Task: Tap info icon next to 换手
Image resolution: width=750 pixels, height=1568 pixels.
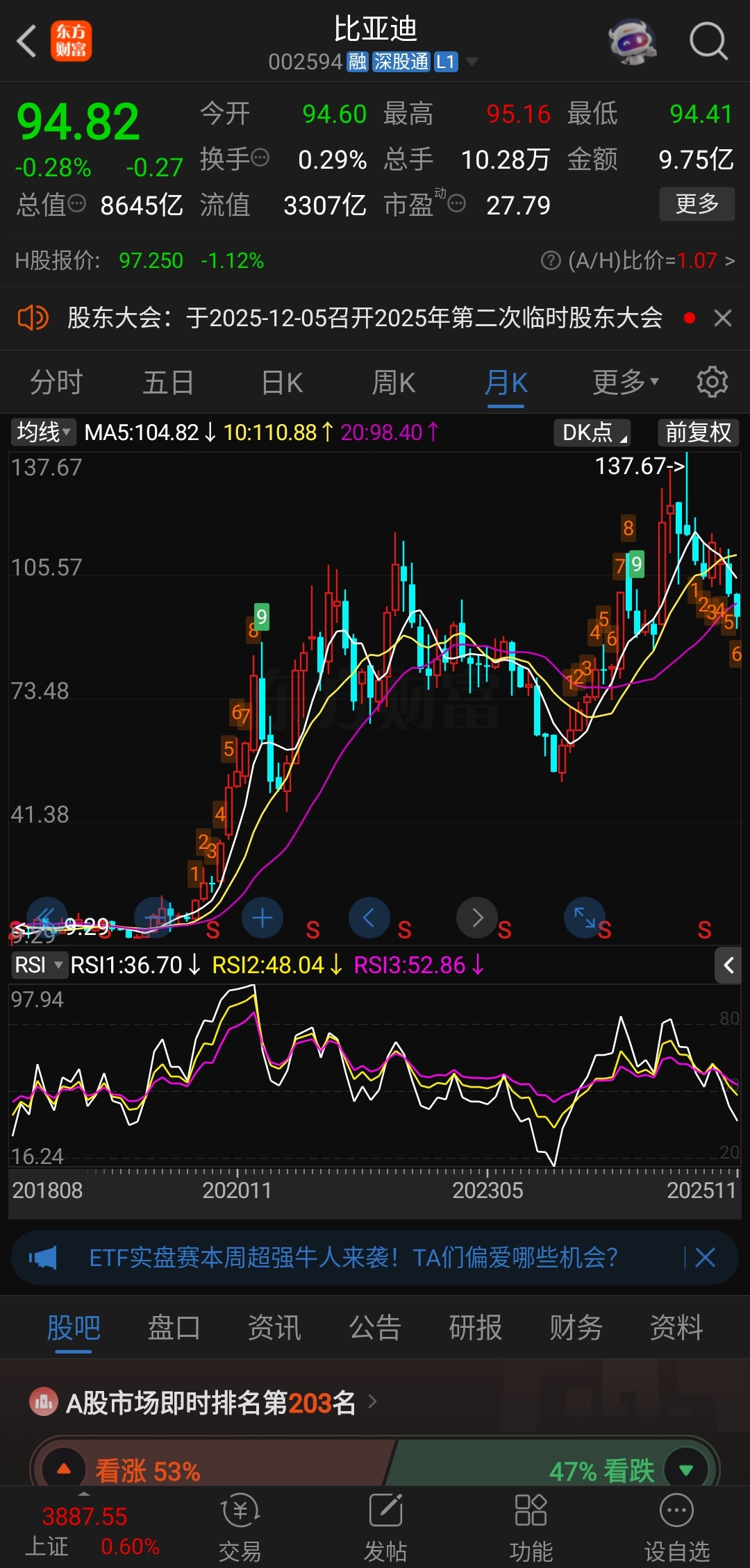Action: pos(260,158)
